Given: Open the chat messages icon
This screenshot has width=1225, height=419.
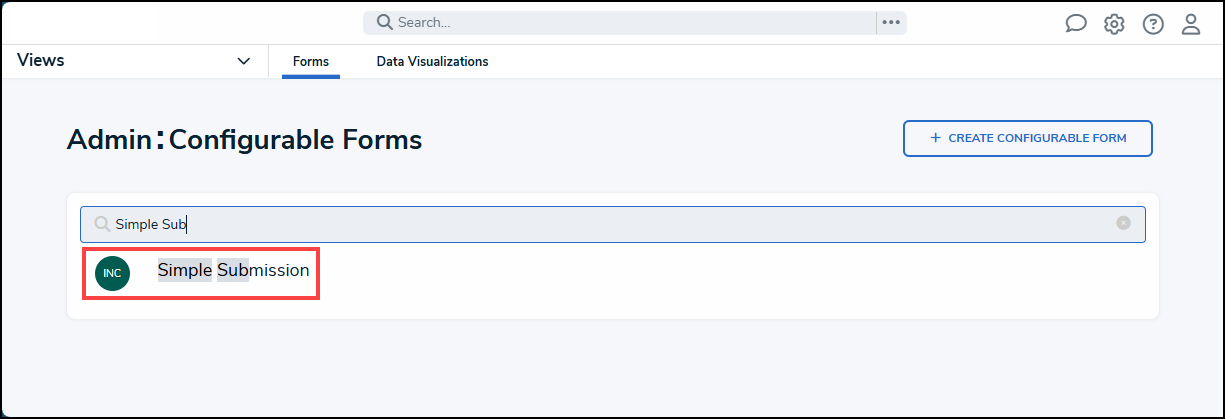Looking at the screenshot, I should pyautogui.click(x=1076, y=24).
